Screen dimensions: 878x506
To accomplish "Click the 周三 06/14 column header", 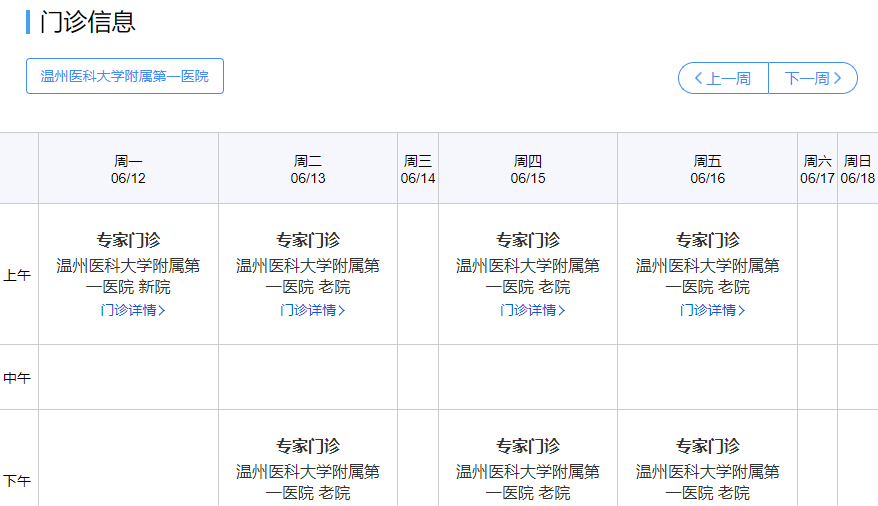I will (418, 169).
